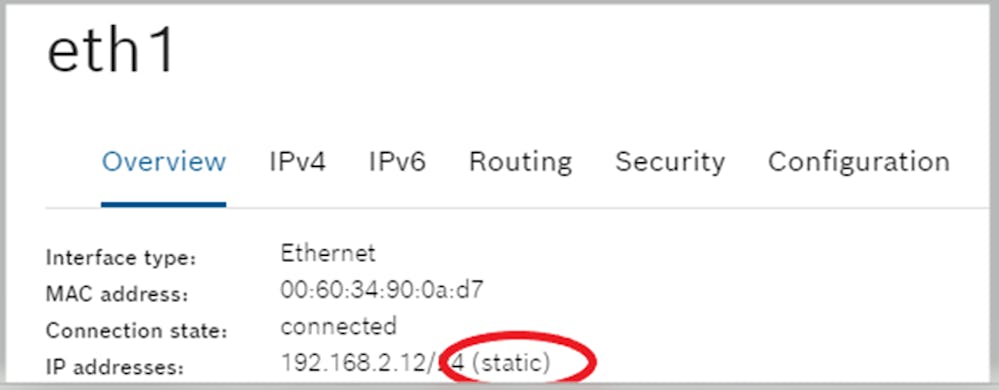Select the Routing tab
Screen dimensions: 999x390
click(521, 162)
